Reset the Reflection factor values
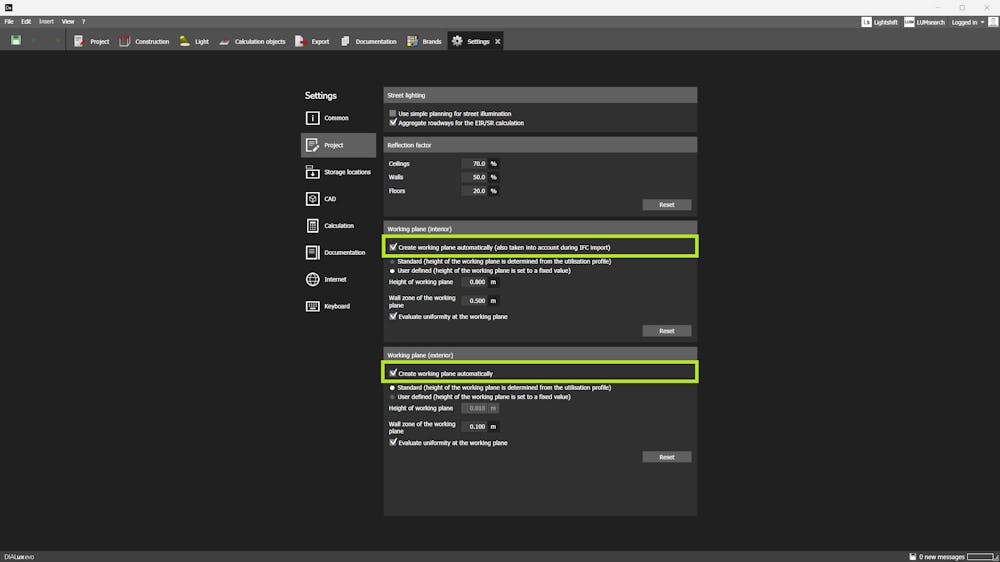The image size is (1000, 562). (x=666, y=205)
